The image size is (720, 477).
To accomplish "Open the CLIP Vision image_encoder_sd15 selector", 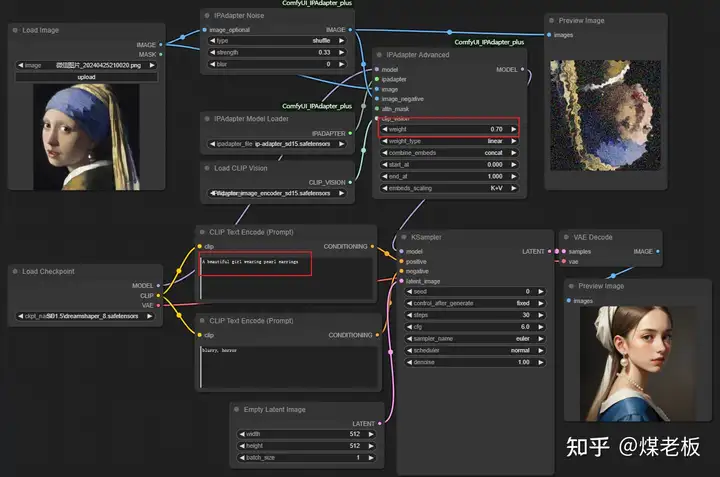I will tap(277, 193).
